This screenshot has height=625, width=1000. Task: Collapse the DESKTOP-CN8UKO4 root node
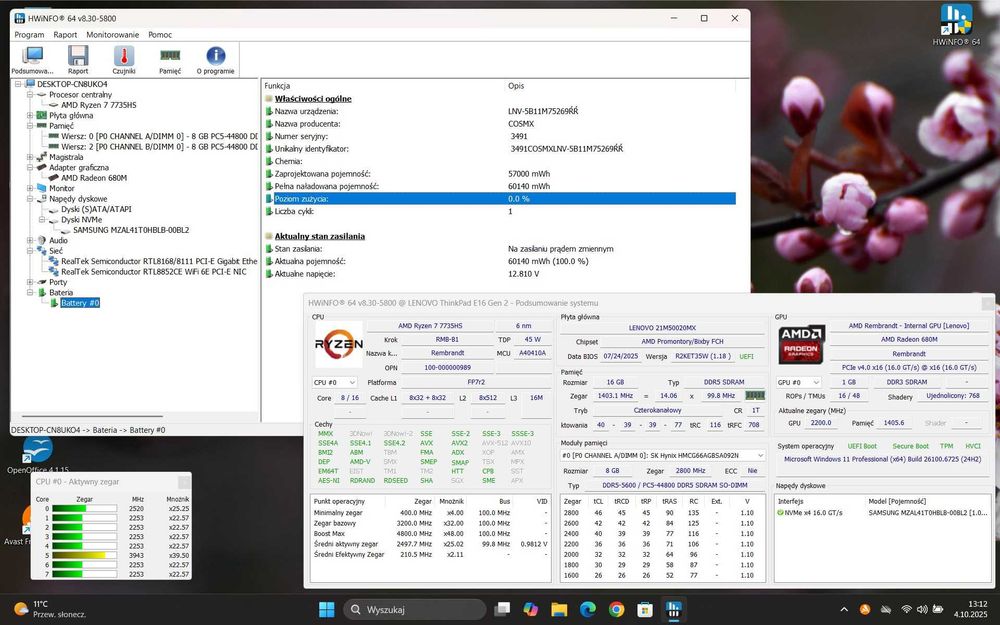pyautogui.click(x=18, y=84)
